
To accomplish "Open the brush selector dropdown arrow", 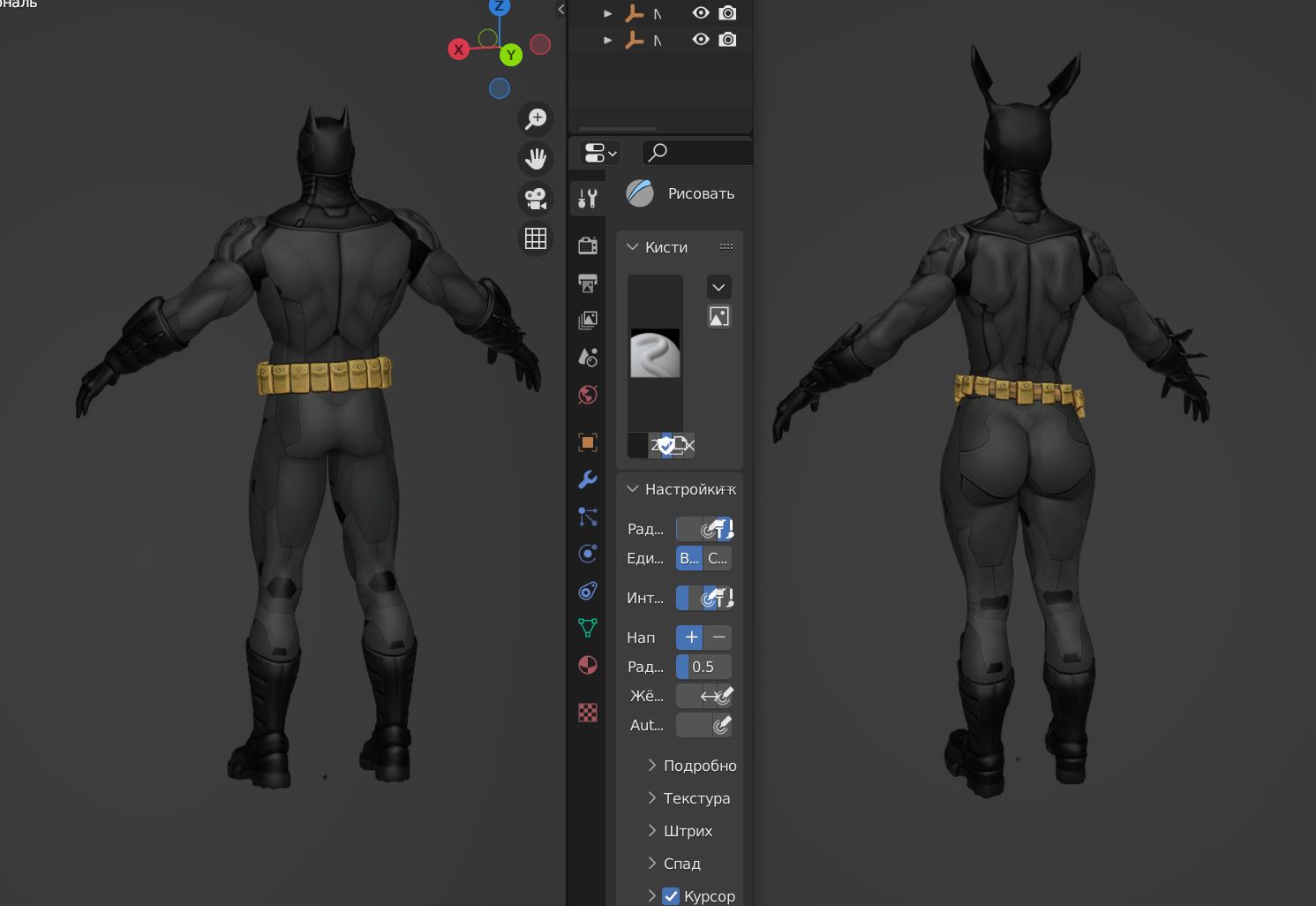I will coord(718,287).
